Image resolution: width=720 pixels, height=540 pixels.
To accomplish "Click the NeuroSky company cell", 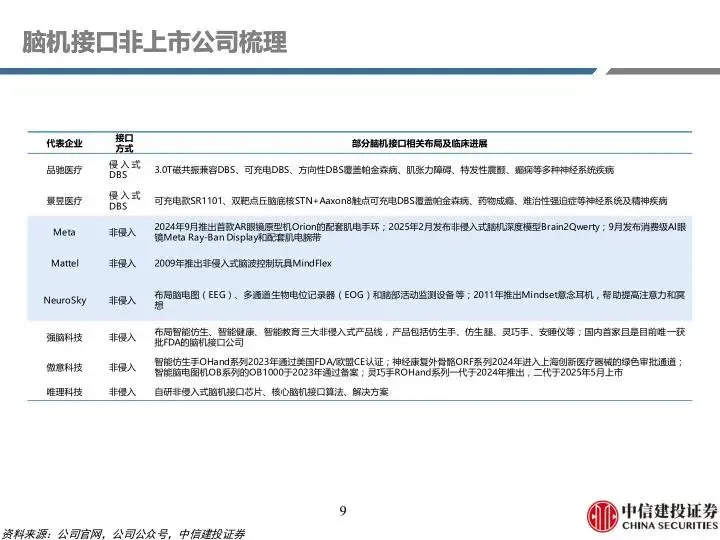I will click(x=65, y=300).
